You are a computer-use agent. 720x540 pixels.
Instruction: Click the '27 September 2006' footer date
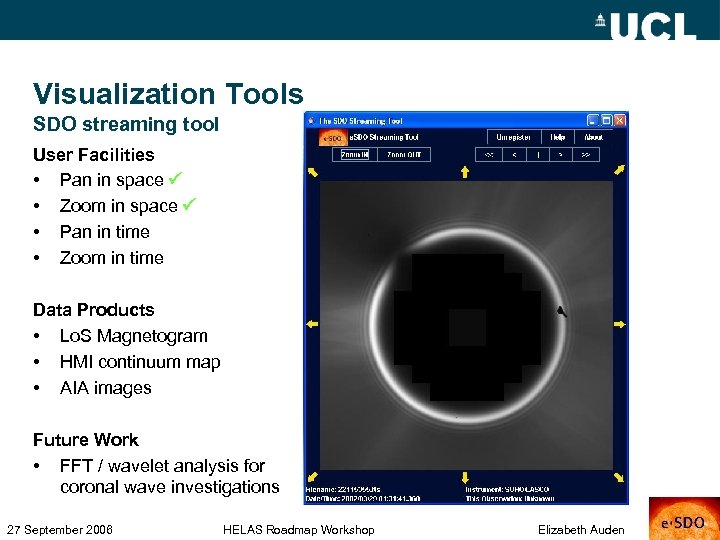click(x=60, y=530)
